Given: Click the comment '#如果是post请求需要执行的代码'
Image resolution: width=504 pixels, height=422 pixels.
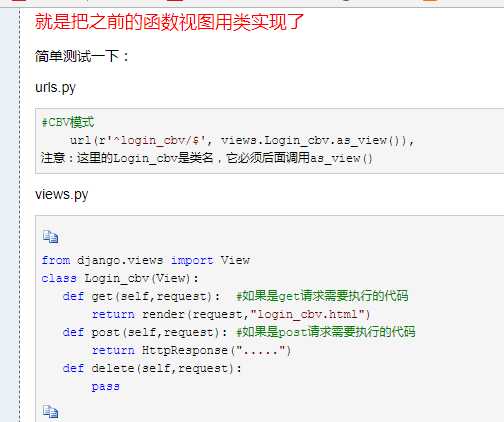Looking at the screenshot, I should click(x=326, y=332).
